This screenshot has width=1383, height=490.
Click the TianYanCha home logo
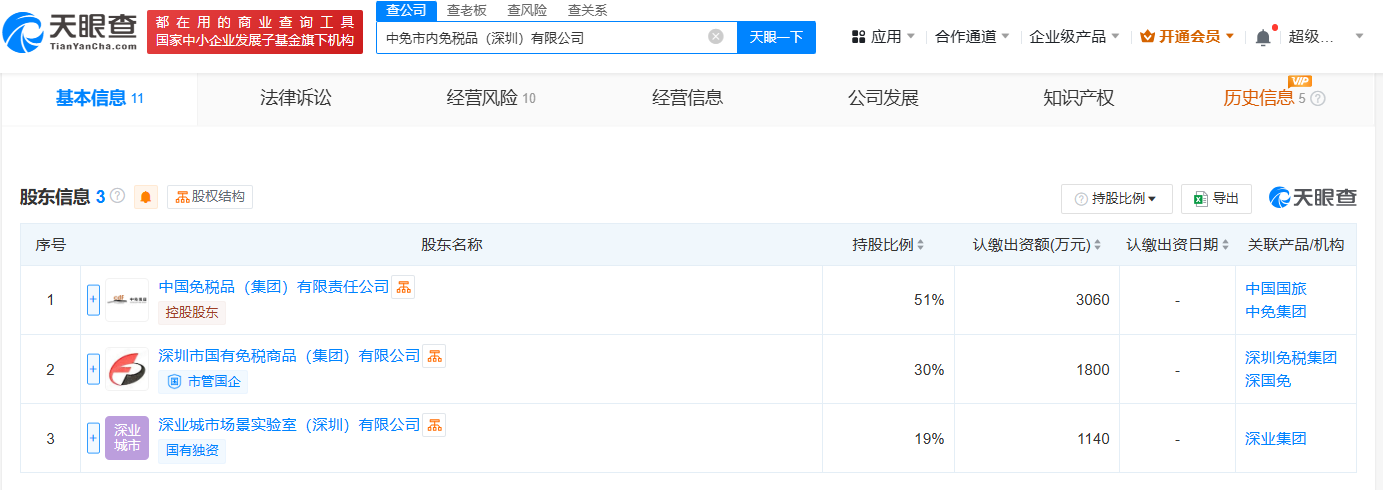tap(70, 32)
